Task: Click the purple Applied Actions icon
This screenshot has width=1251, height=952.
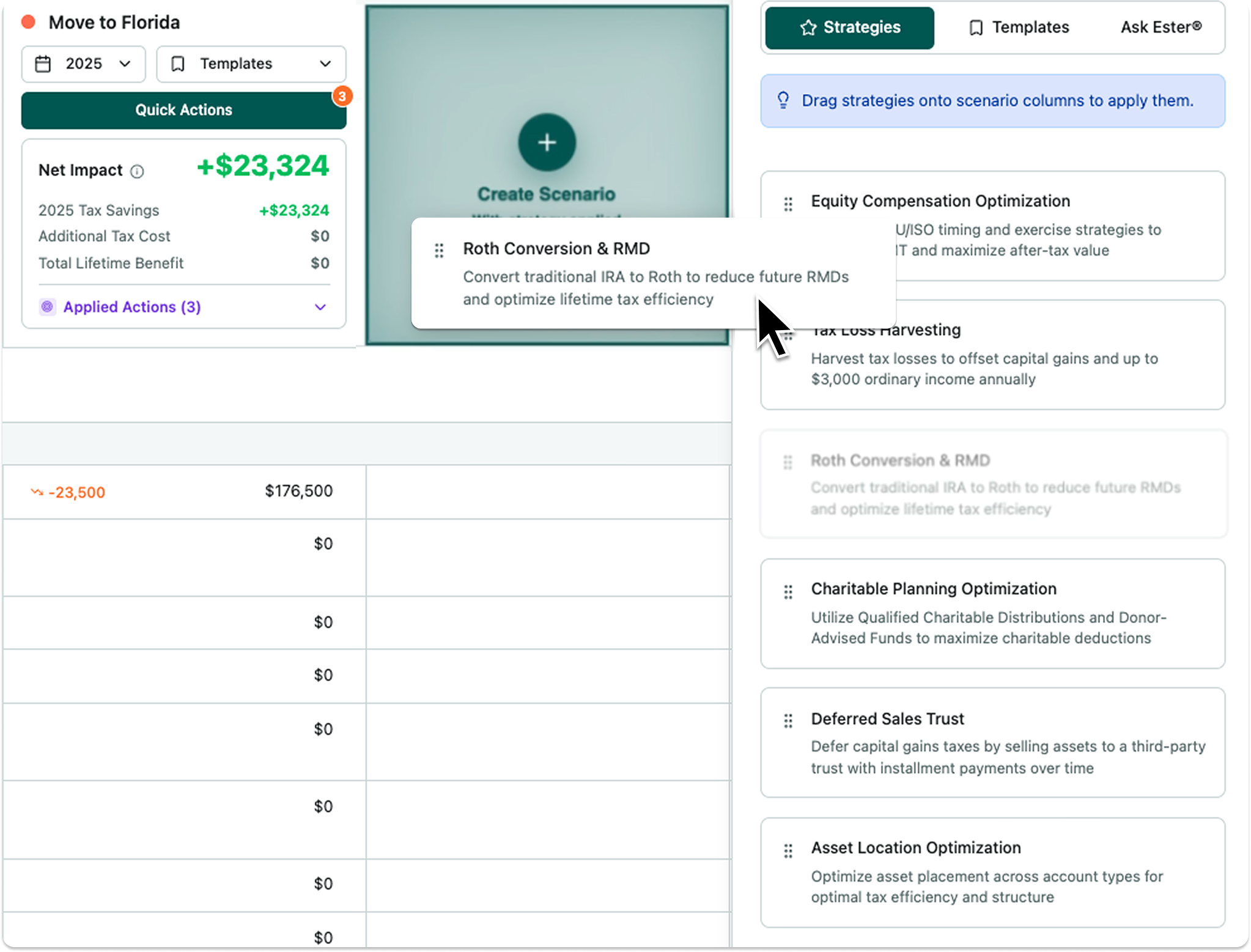Action: [48, 307]
